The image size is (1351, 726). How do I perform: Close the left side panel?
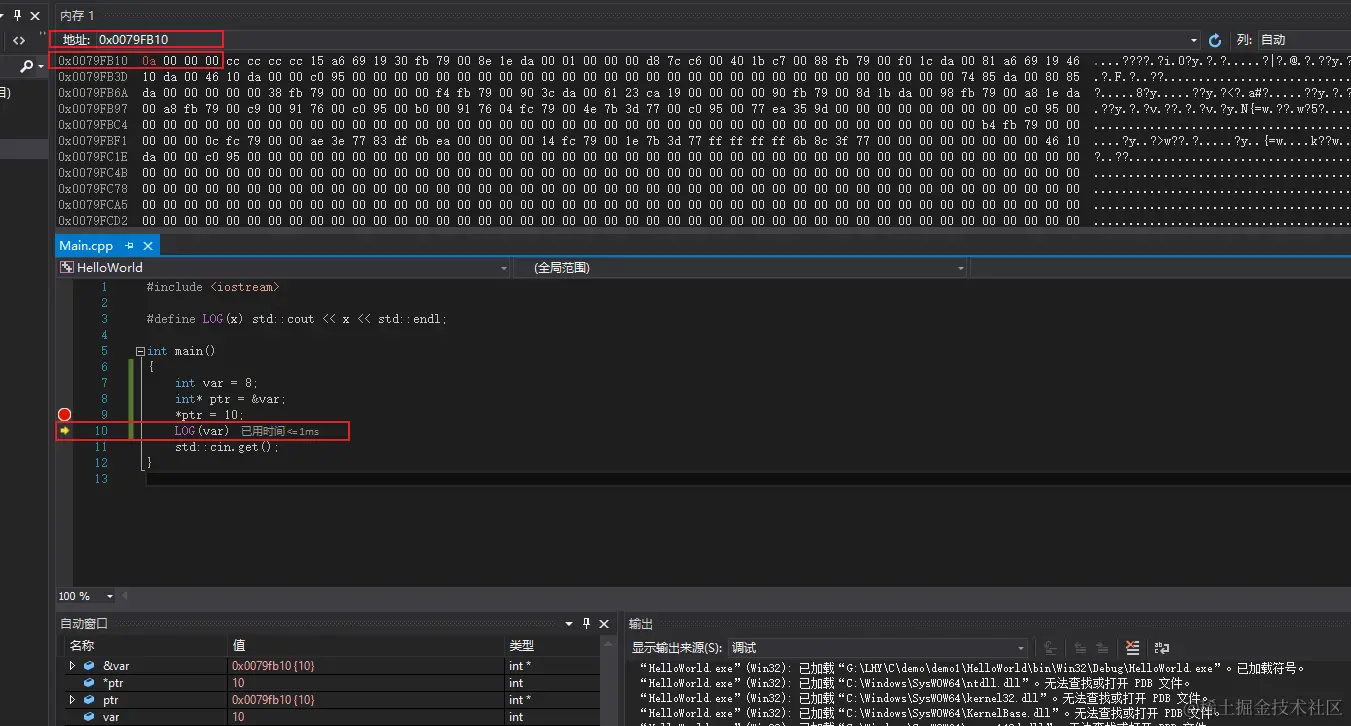click(x=36, y=15)
